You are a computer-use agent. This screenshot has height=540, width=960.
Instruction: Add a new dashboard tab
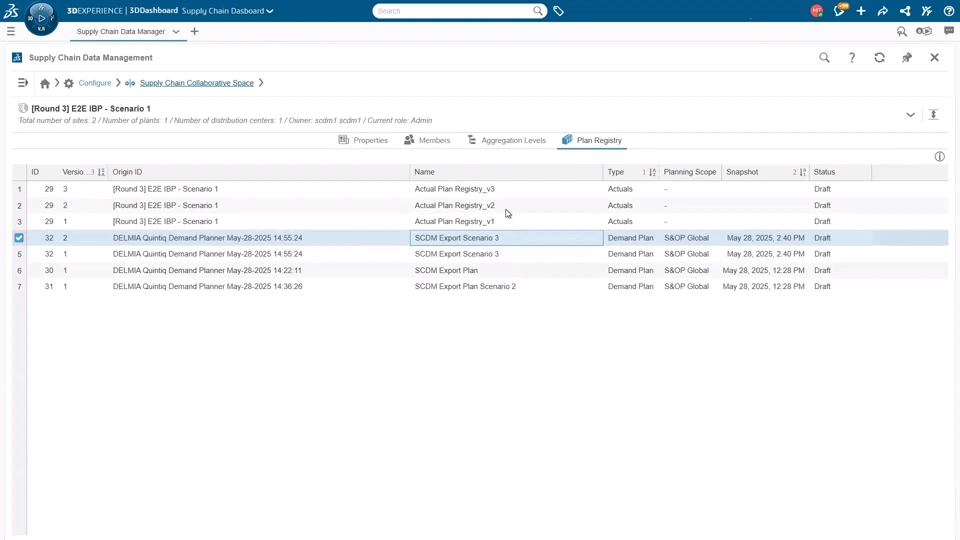(x=194, y=31)
